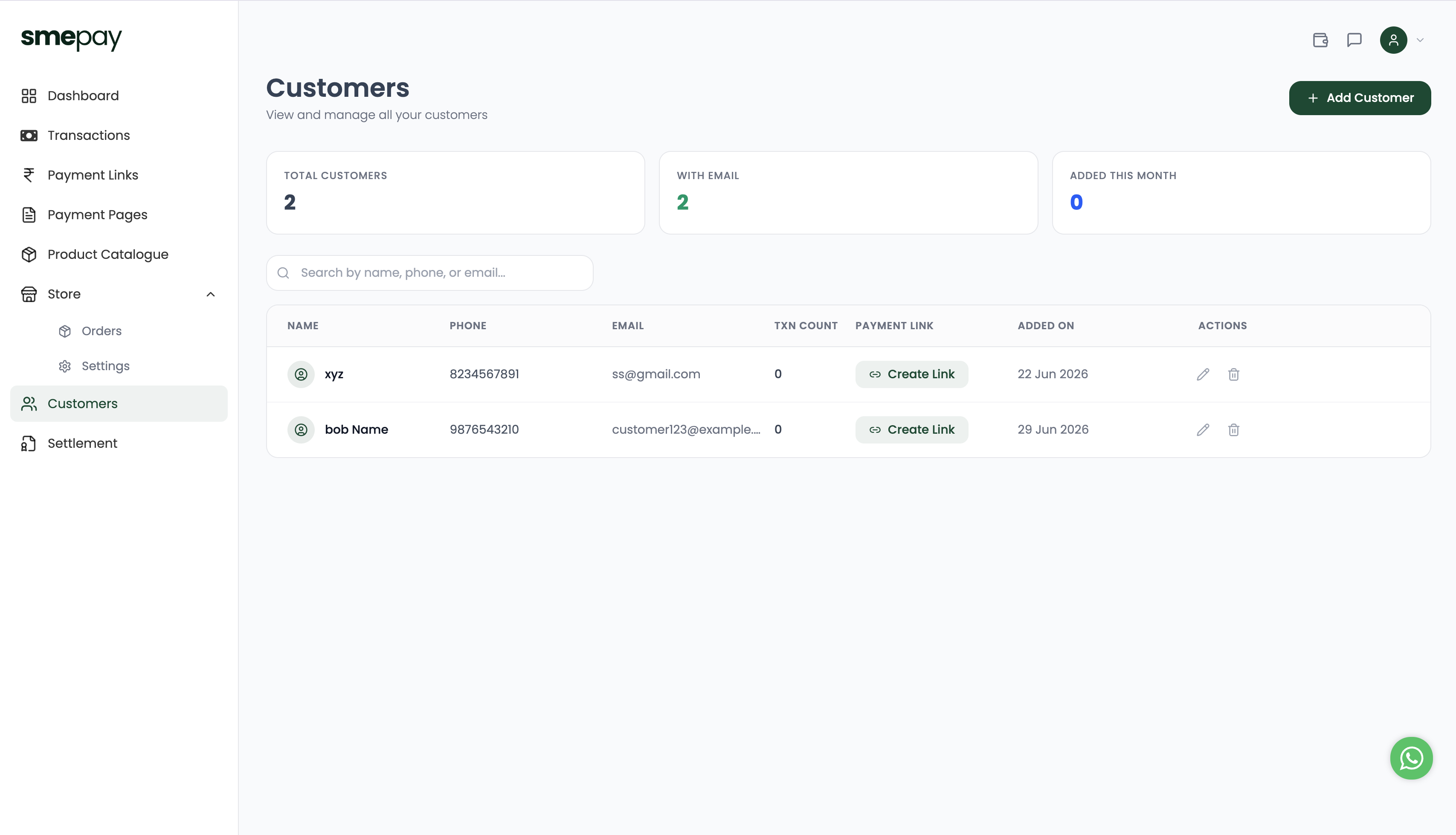Screen dimensions: 1456x835
Task: Click the Settings gear icon
Action: coord(65,366)
